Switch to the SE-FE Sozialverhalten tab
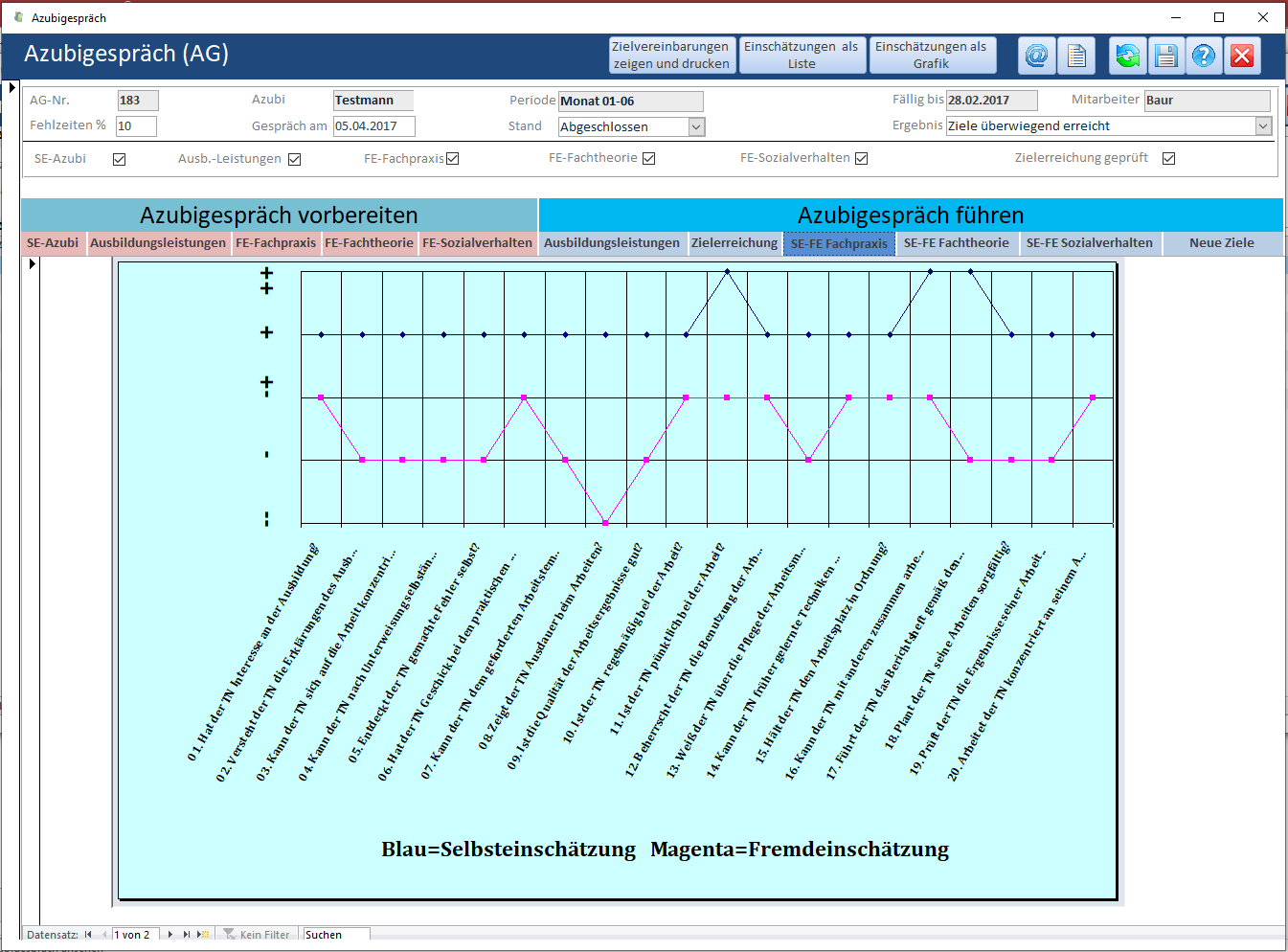The height and width of the screenshot is (952, 1288). tap(1090, 243)
